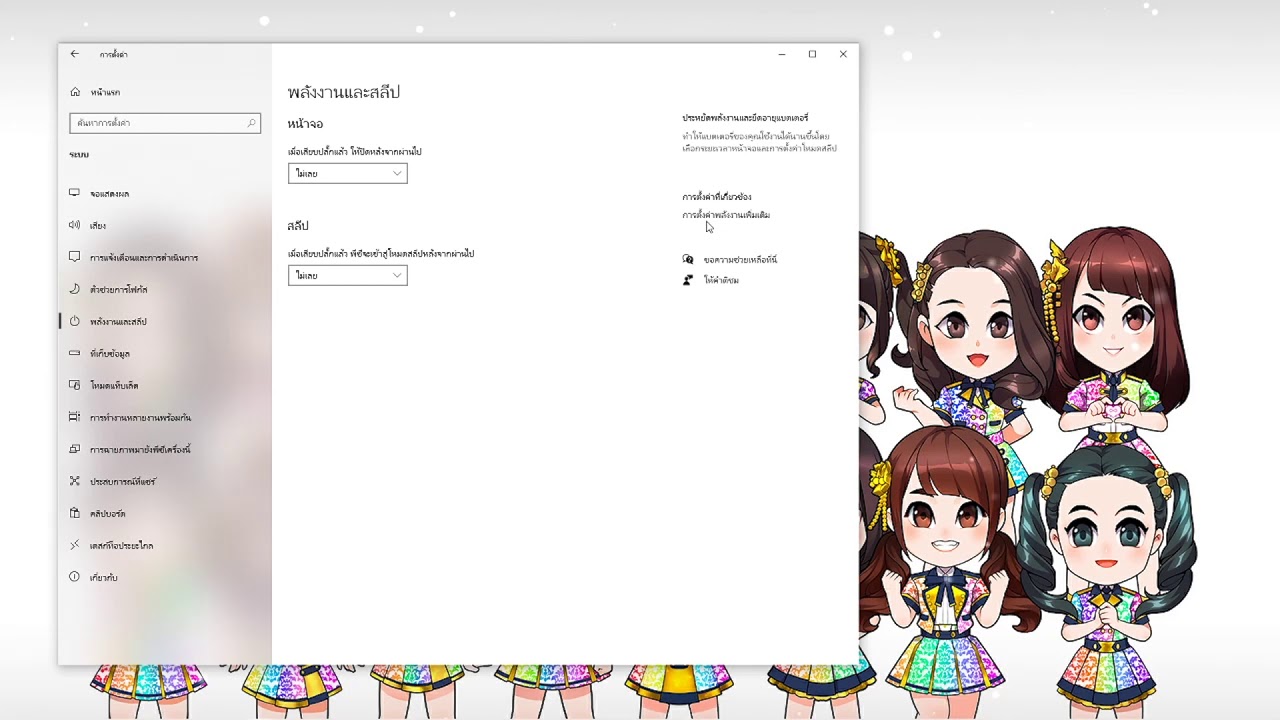
Task: Click the หน้าจอ section heading
Action: pos(305,124)
